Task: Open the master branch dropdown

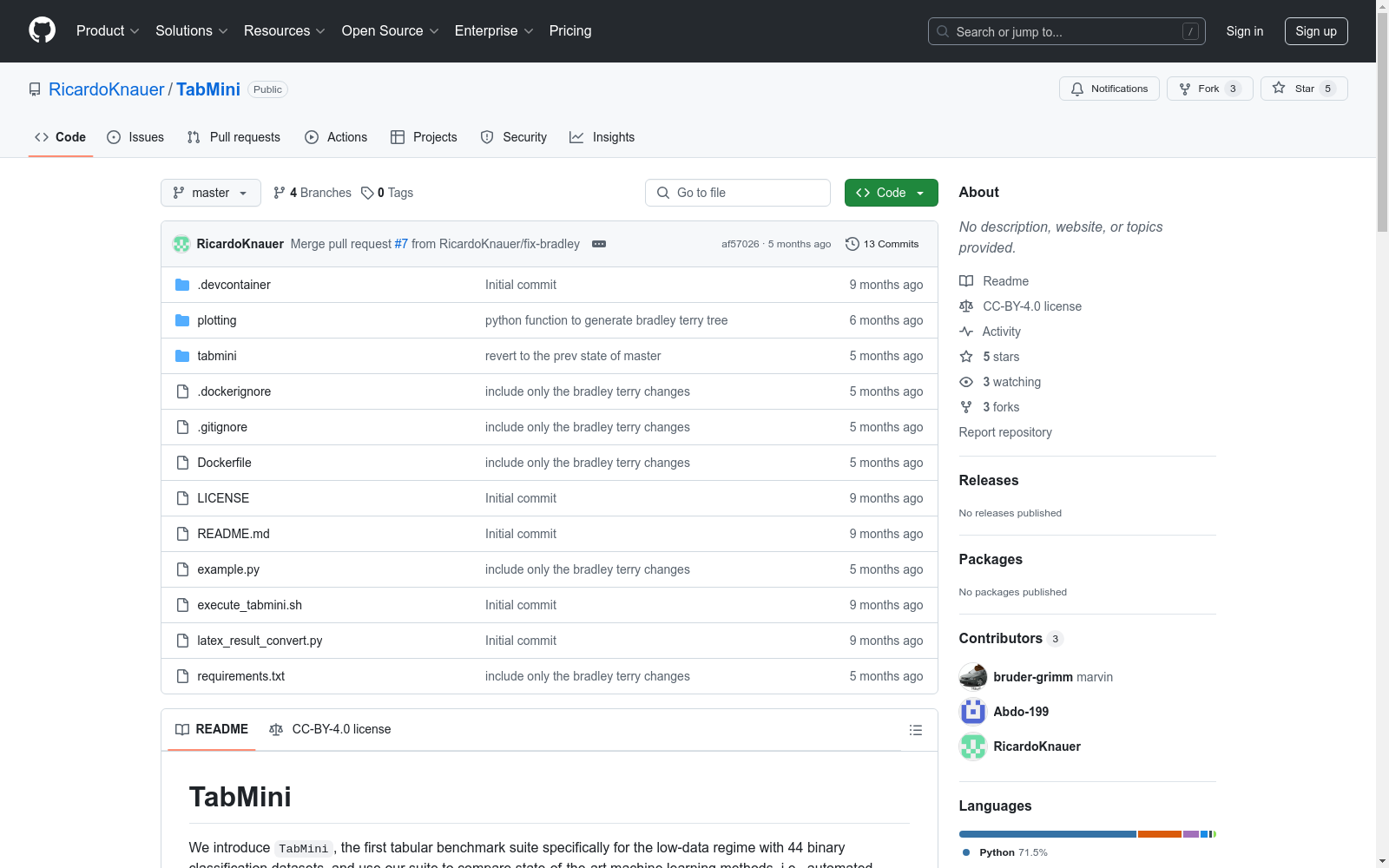Action: 211,193
